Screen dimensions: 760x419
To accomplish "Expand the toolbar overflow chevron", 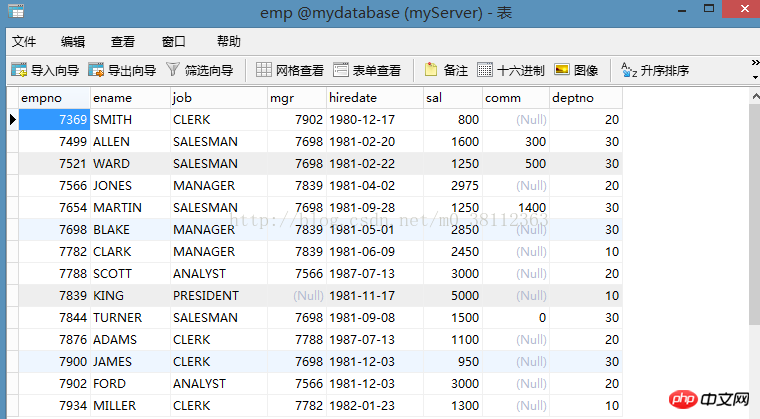I will 755,63.
